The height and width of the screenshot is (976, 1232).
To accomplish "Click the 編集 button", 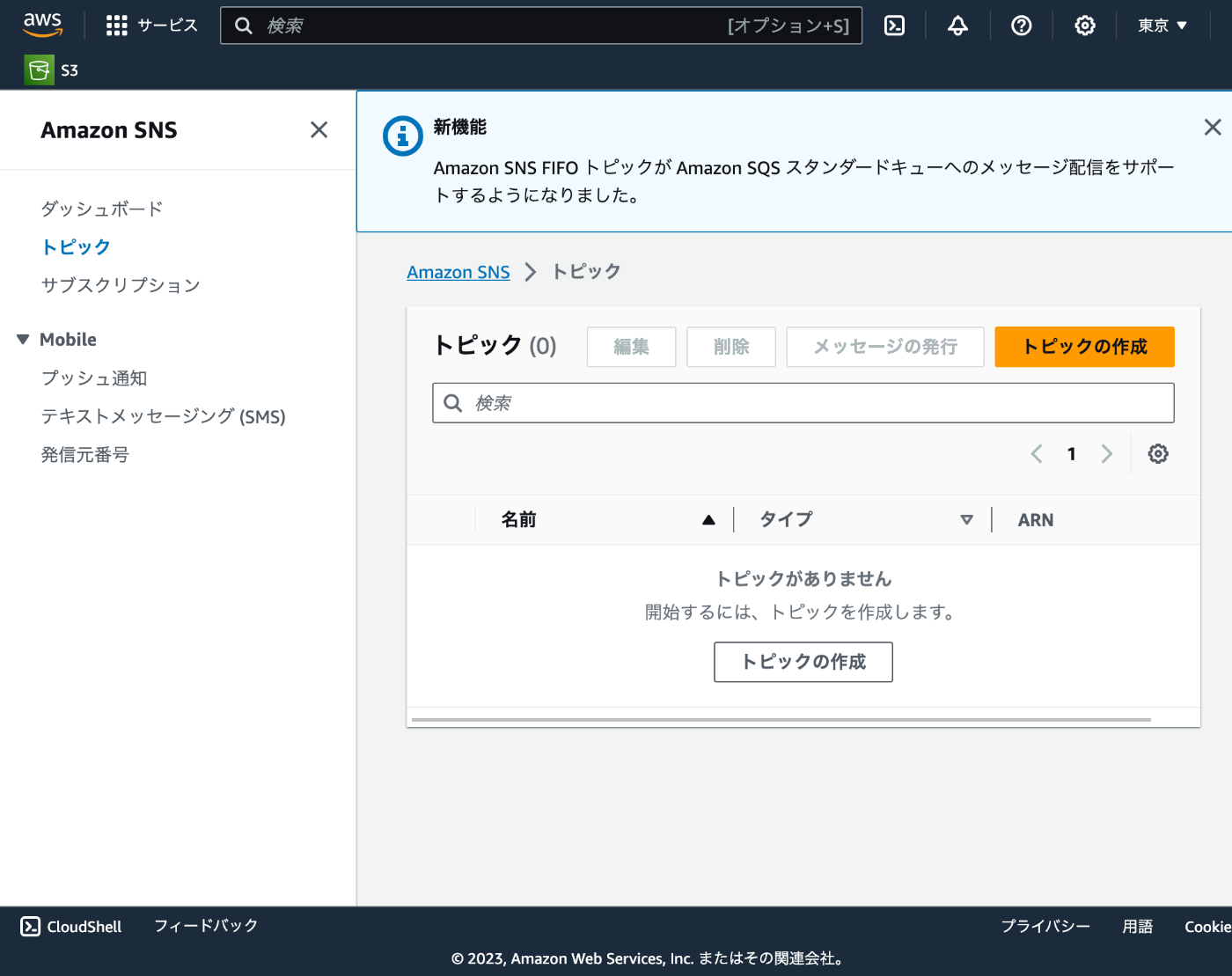I will pos(631,347).
